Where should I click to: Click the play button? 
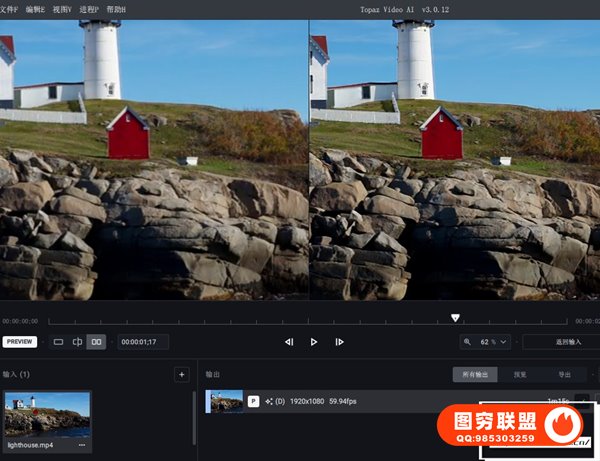pyautogui.click(x=314, y=342)
